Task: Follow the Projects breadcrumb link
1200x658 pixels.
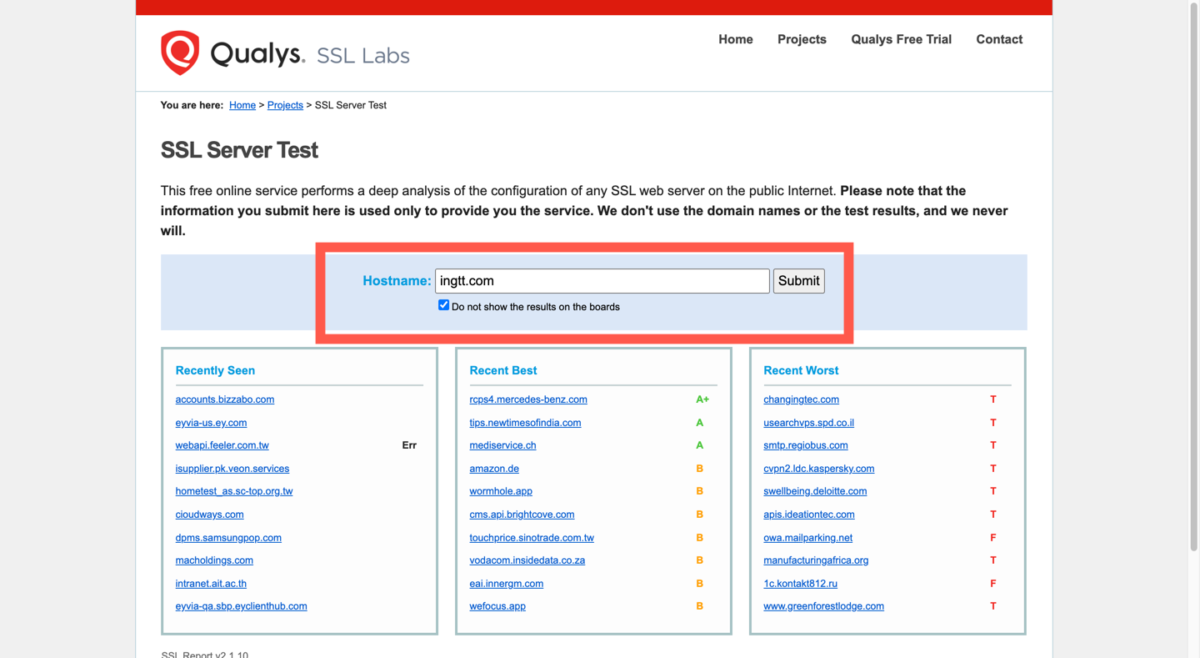Action: (285, 105)
